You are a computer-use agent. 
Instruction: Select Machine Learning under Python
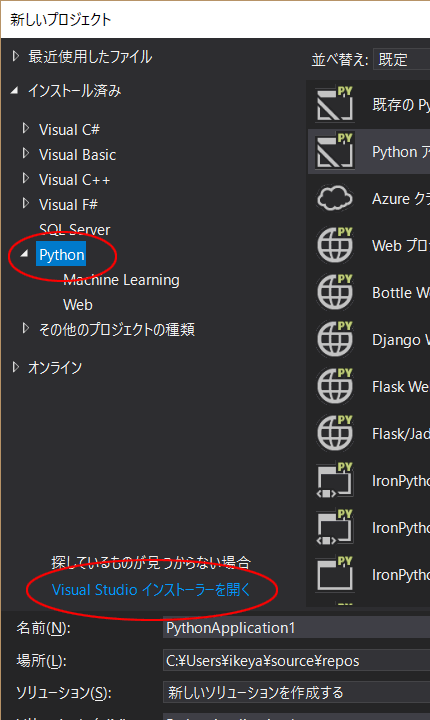pos(121,280)
